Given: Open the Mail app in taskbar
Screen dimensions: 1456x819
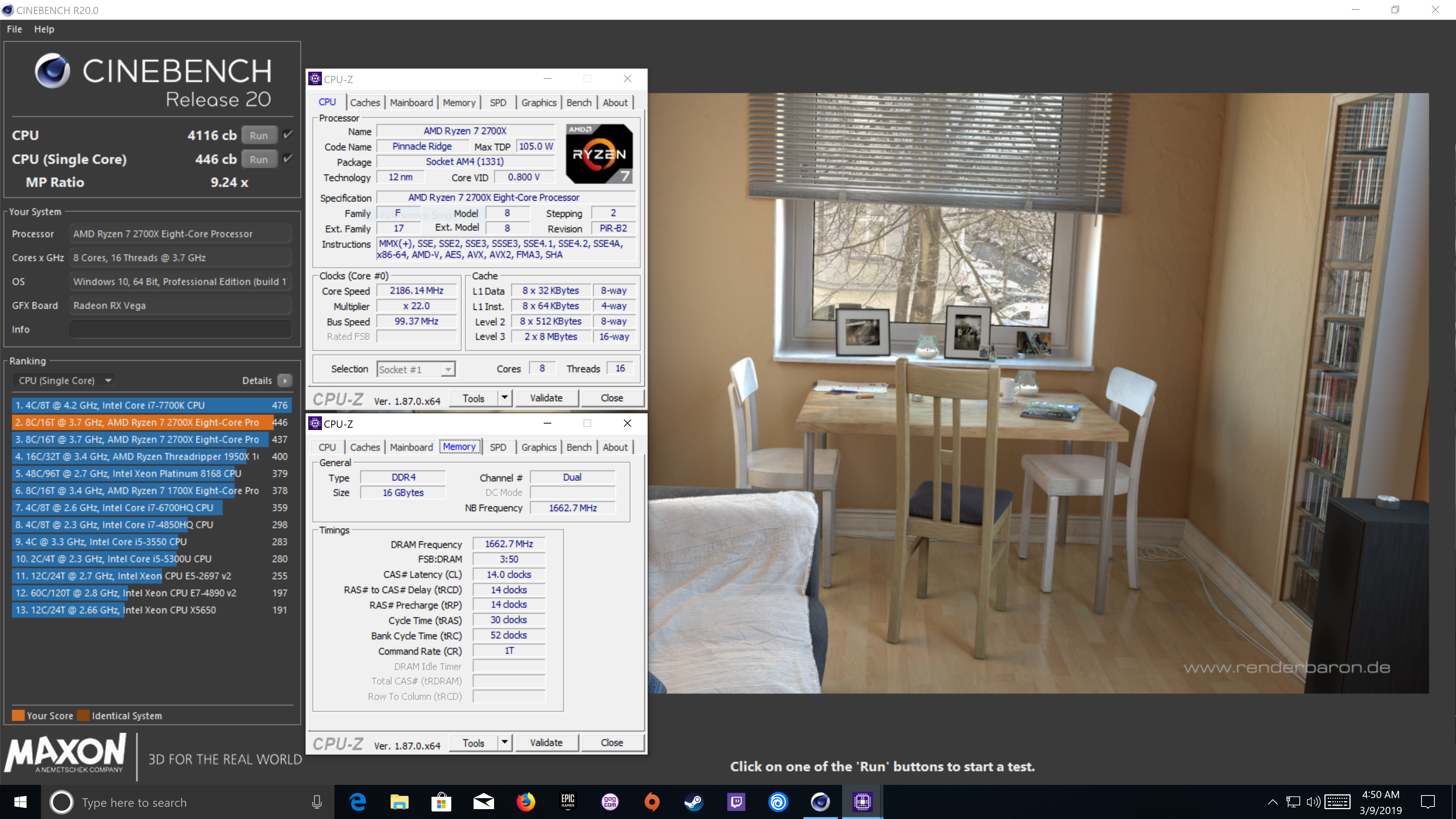Looking at the screenshot, I should [x=483, y=802].
